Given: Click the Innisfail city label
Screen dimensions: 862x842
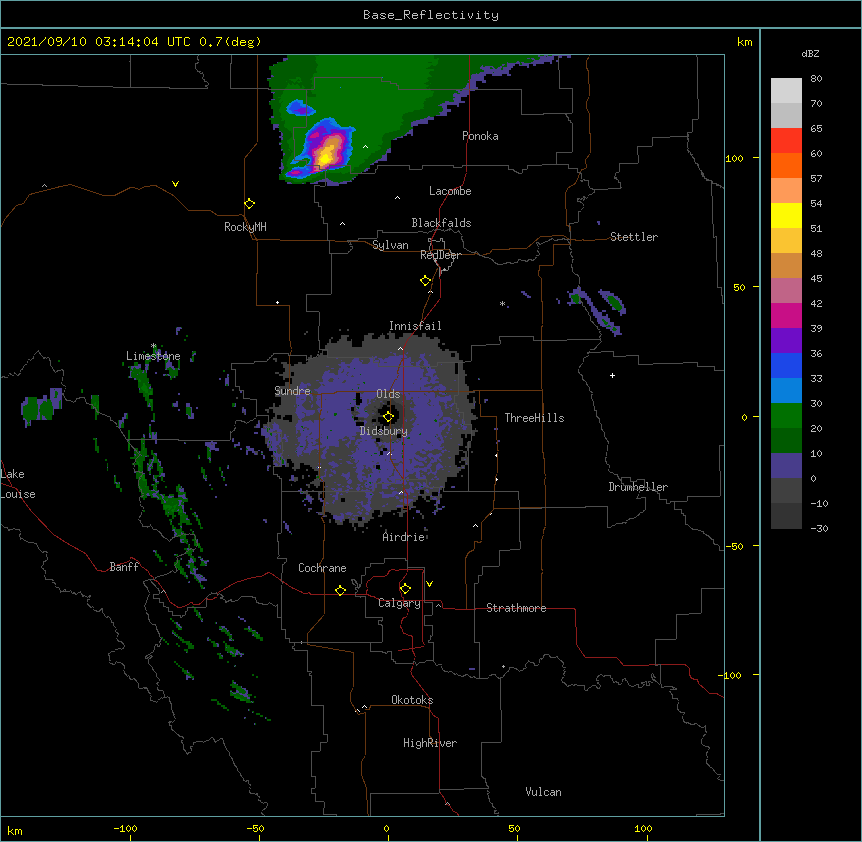Looking at the screenshot, I should [x=415, y=326].
